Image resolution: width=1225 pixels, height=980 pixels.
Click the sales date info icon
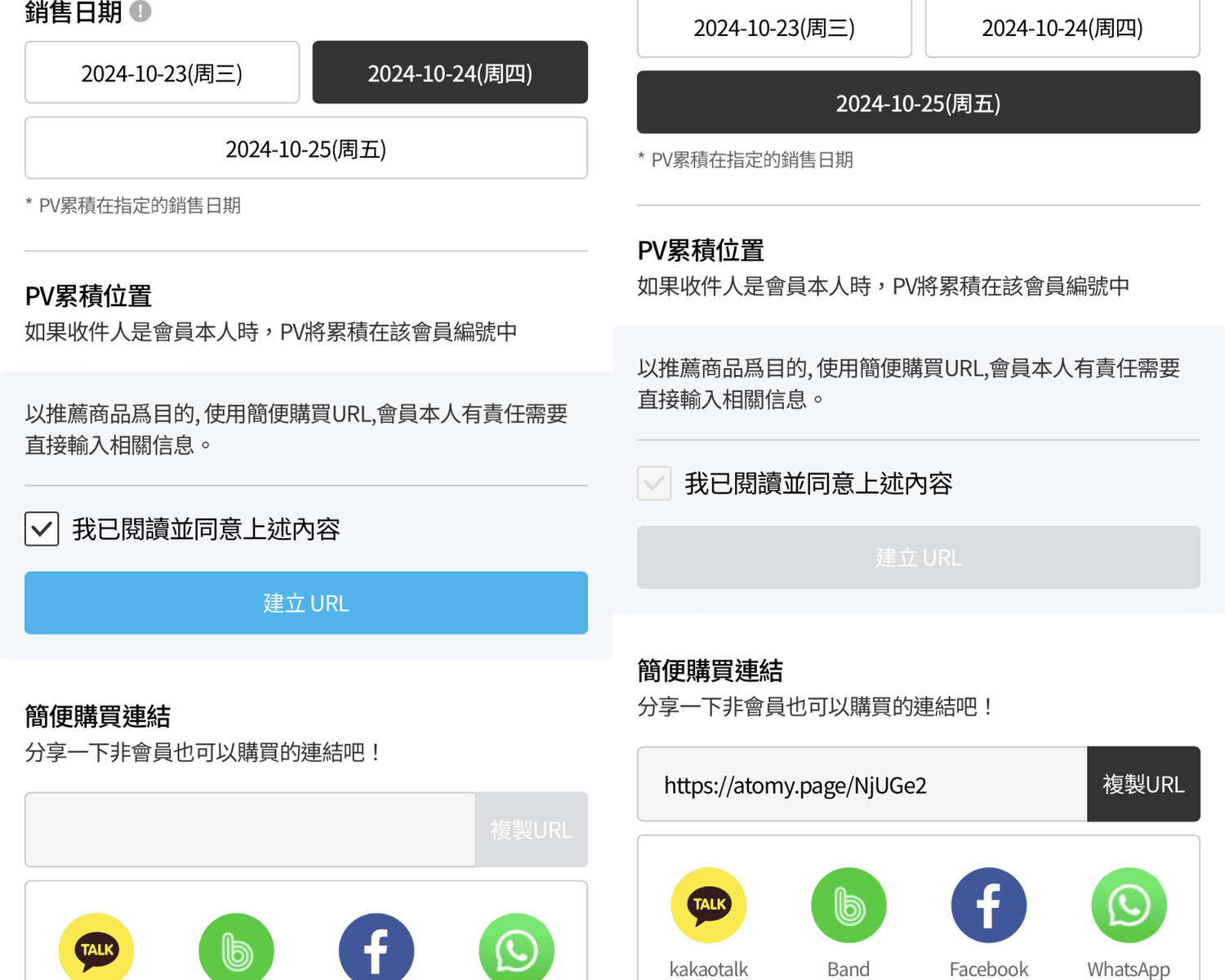(x=140, y=11)
